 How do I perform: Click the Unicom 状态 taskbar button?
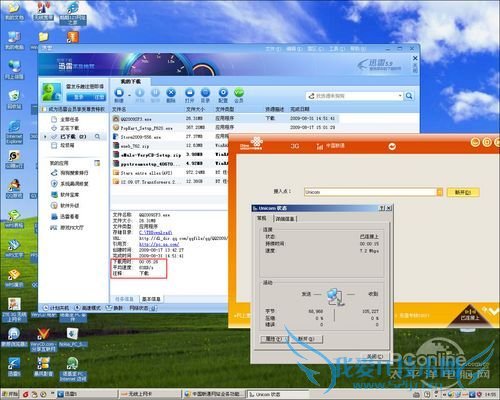pos(277,394)
